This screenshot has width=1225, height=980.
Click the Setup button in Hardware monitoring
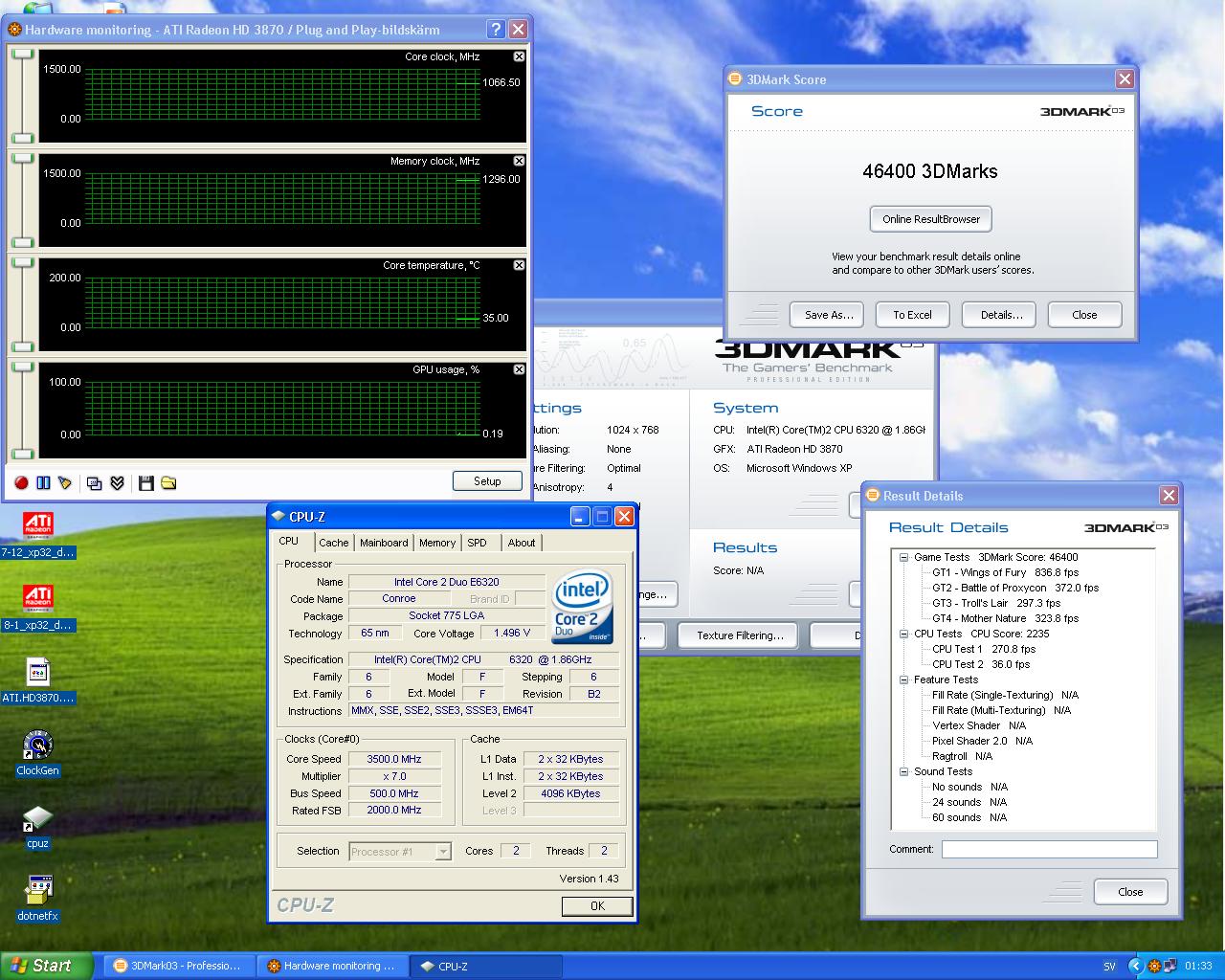tap(487, 481)
